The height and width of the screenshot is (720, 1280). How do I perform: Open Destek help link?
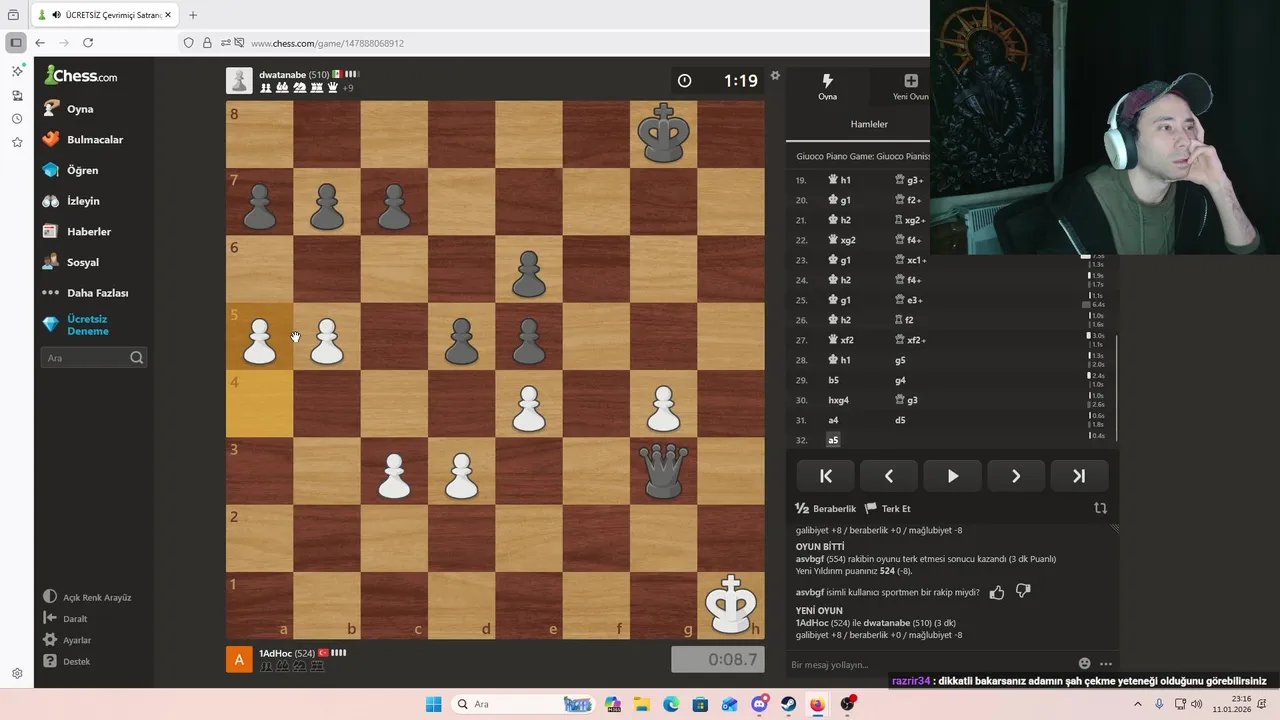click(67, 662)
